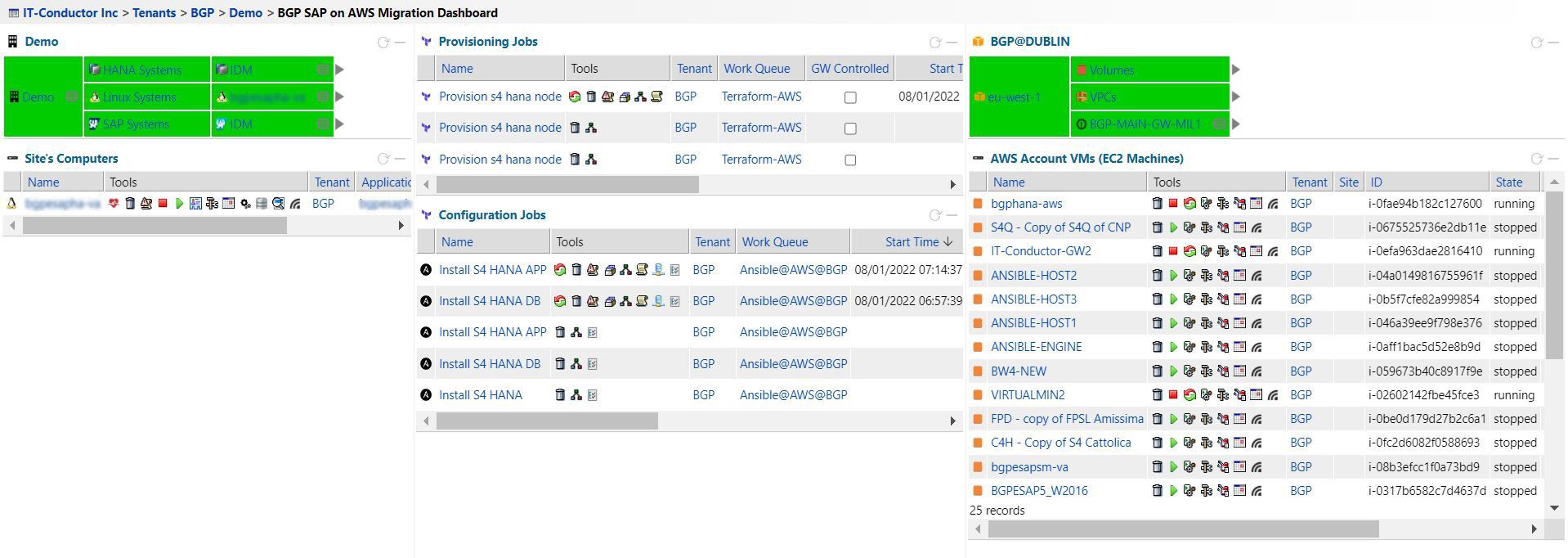Image resolution: width=1568 pixels, height=558 pixels.
Task: Click trash icon for first Provision s4 hana node
Action: pos(591,97)
